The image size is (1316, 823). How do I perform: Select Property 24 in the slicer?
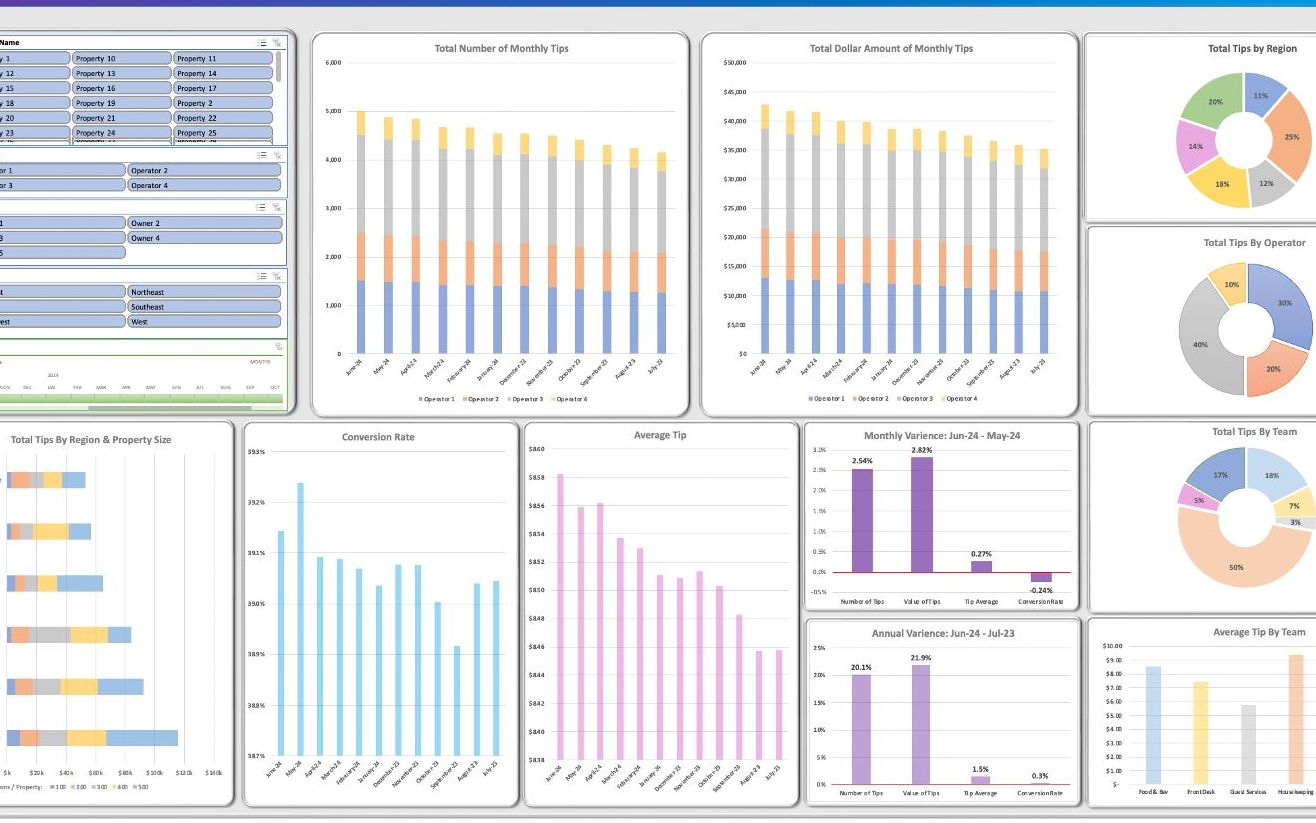122,133
